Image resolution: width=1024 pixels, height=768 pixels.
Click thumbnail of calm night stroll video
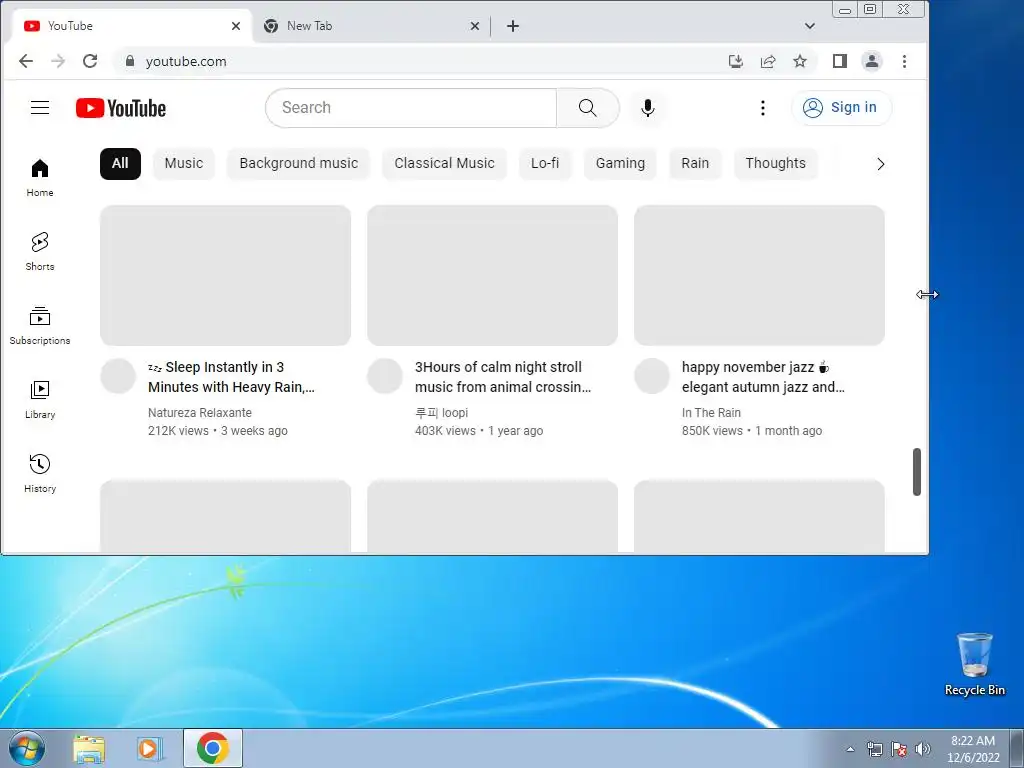[492, 275]
